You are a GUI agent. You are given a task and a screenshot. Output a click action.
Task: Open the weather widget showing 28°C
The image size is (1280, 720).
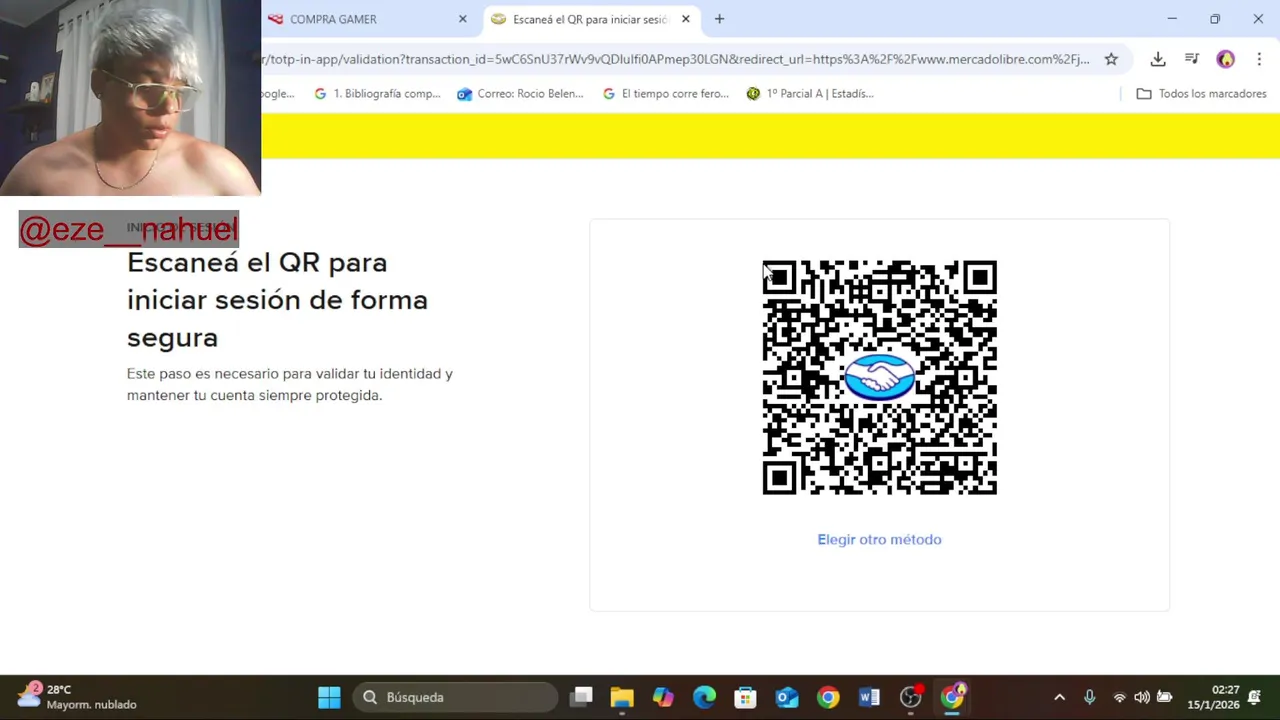pyautogui.click(x=76, y=697)
